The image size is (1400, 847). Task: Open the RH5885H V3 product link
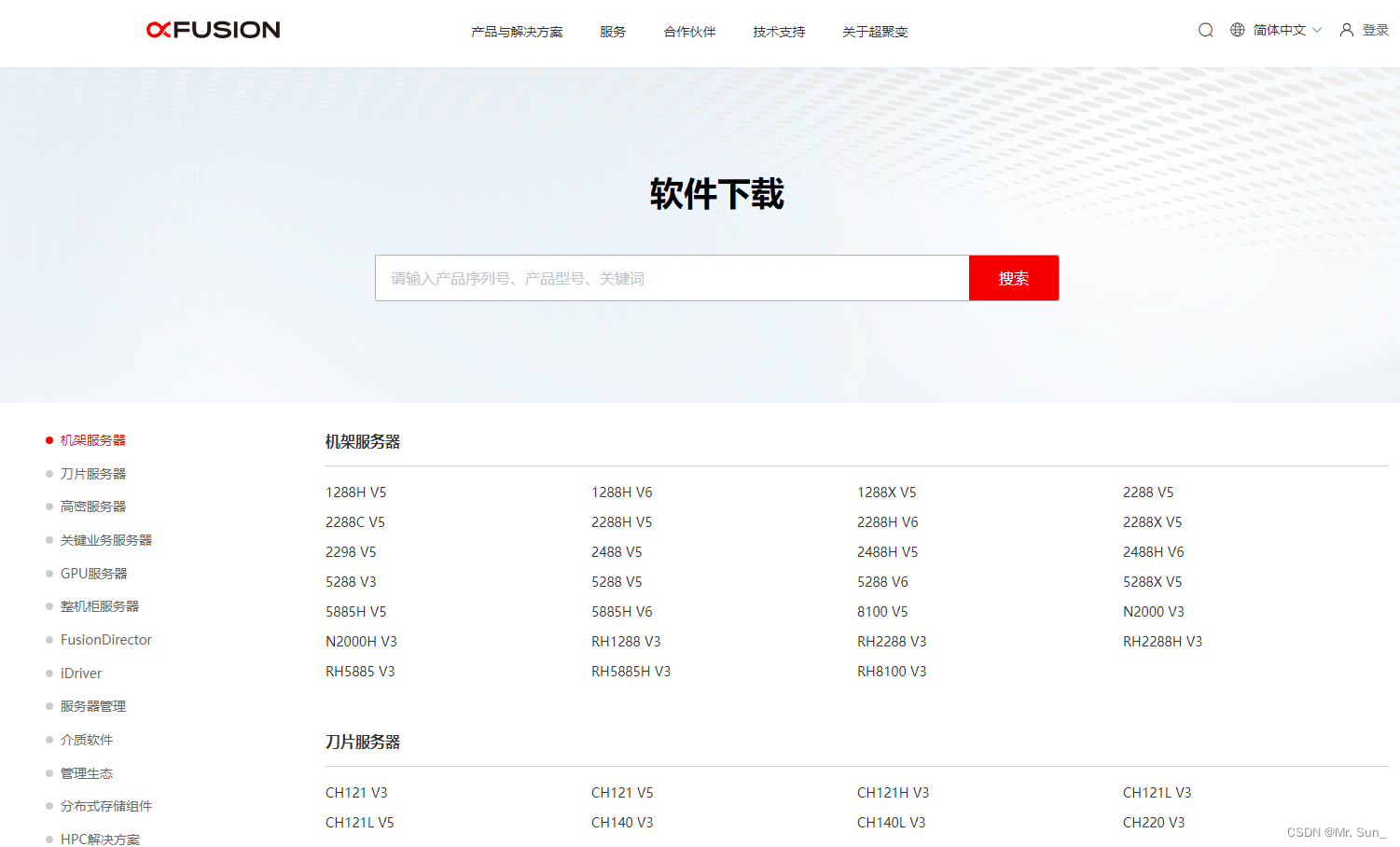click(631, 672)
